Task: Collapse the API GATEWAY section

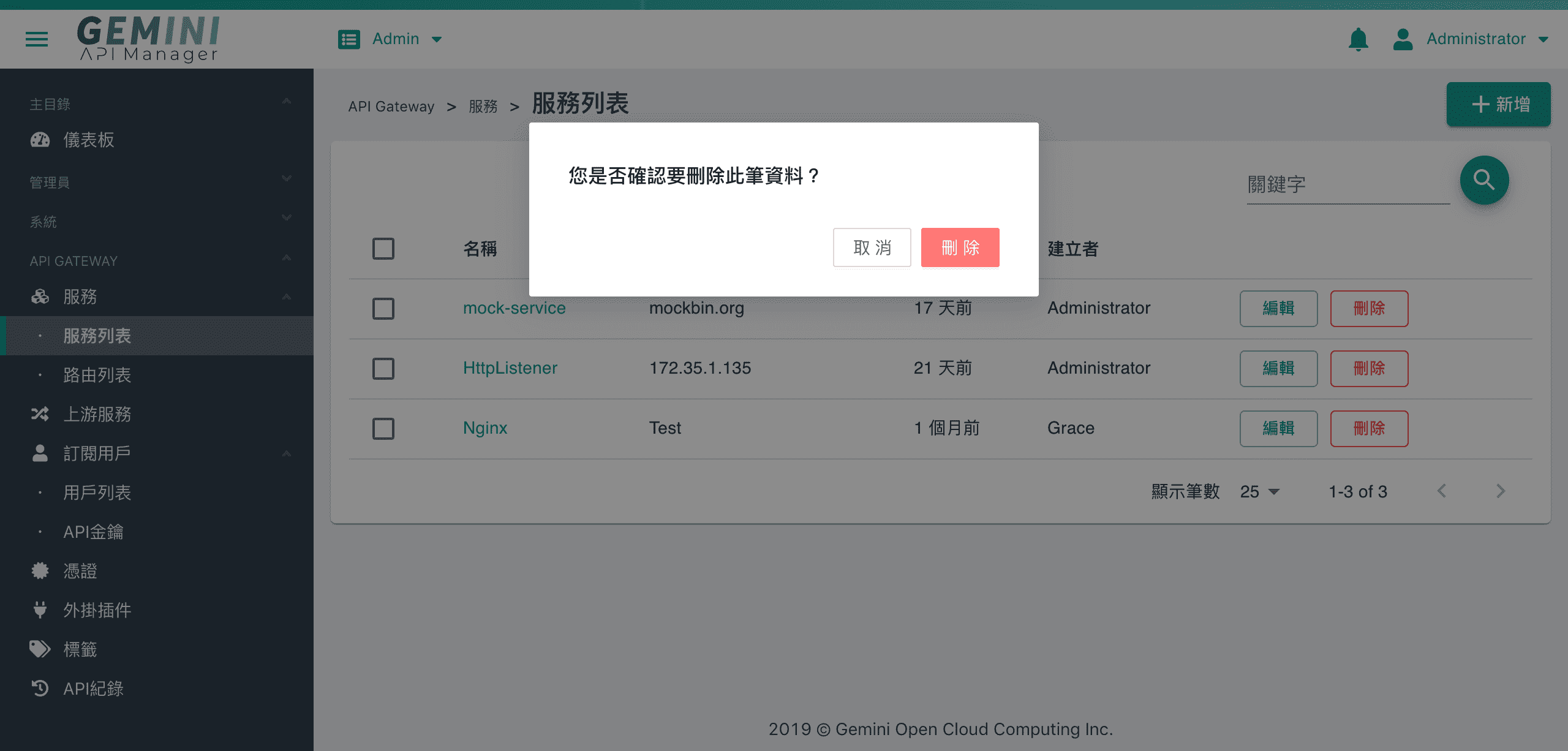Action: [x=287, y=258]
